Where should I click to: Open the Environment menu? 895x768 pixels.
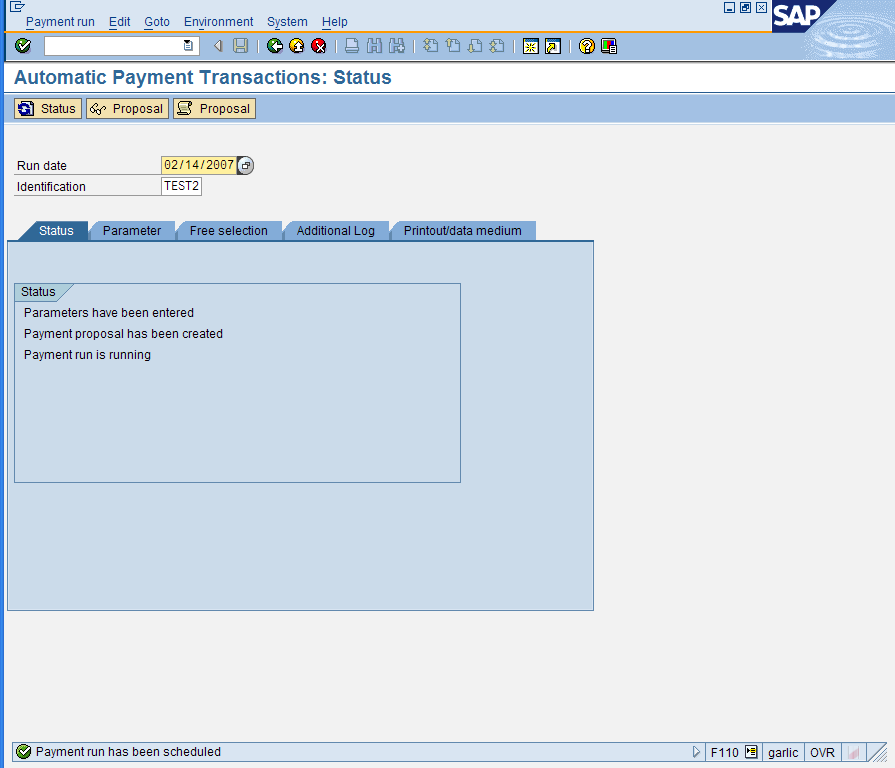tap(218, 21)
